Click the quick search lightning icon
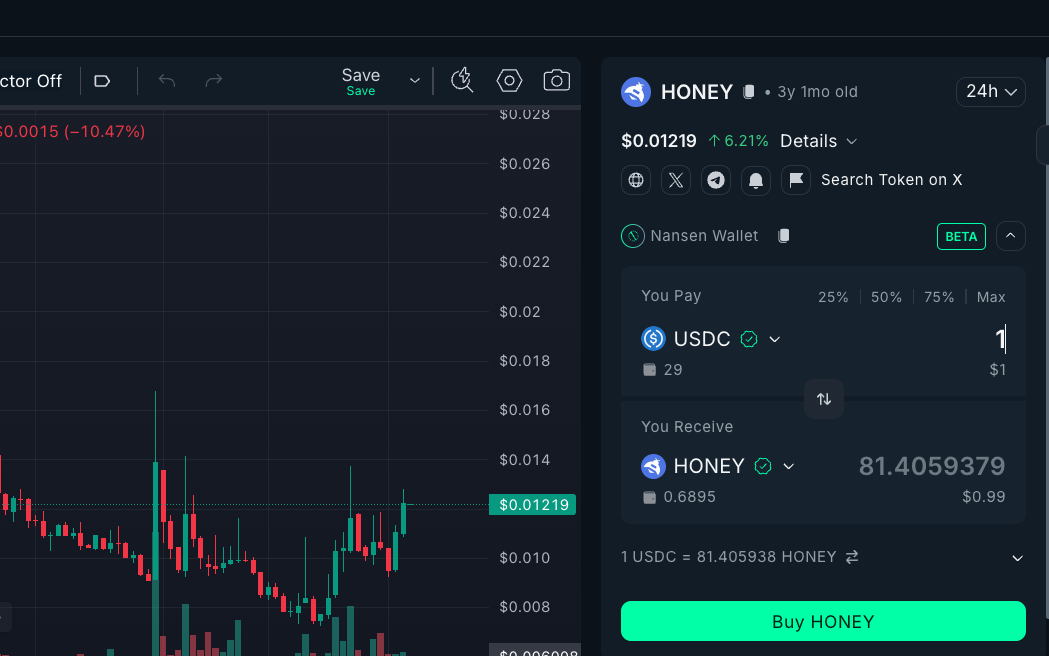Viewport: 1049px width, 656px height. point(461,81)
